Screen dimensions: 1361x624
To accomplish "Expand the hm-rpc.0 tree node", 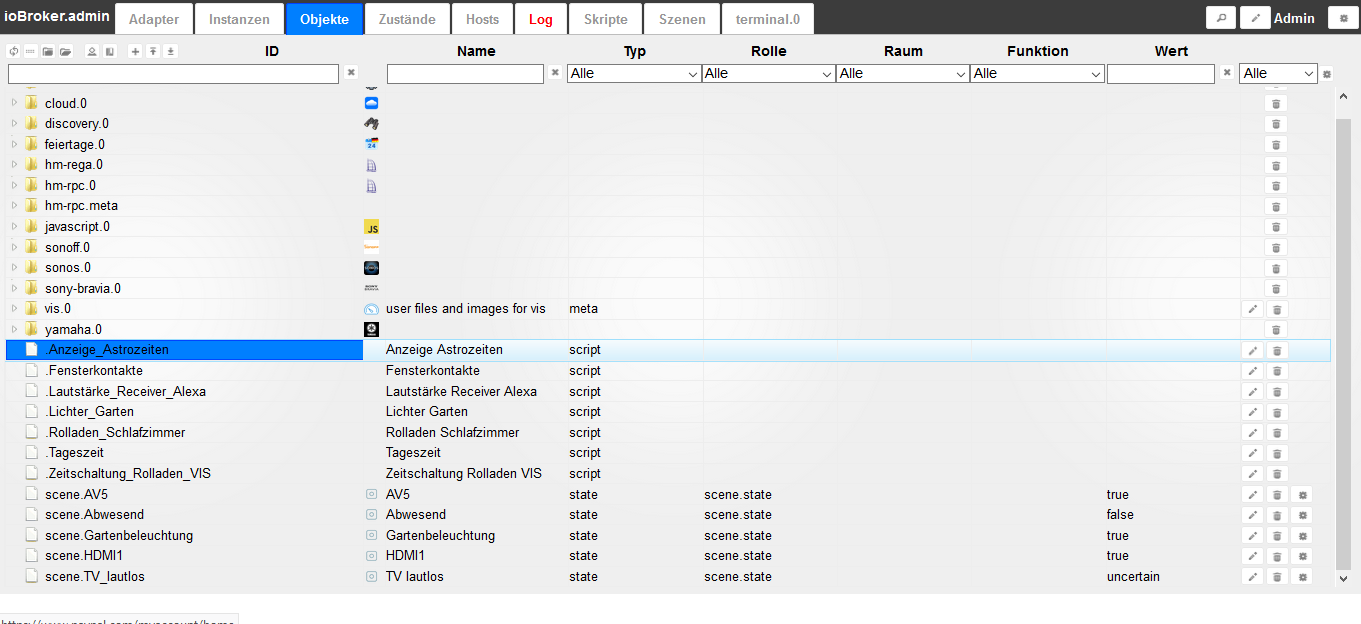I will click(x=15, y=186).
